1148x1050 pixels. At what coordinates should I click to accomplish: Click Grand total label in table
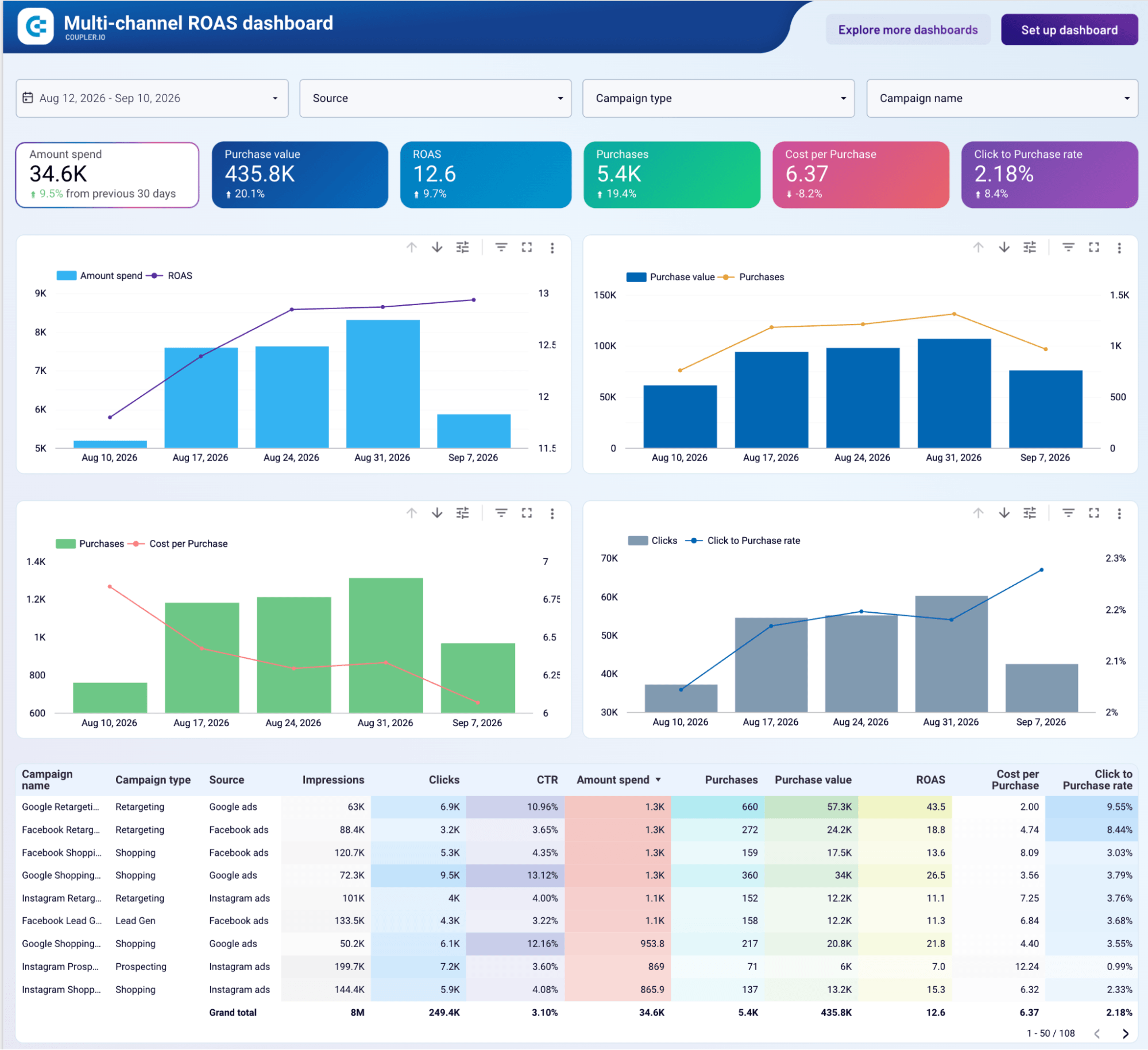(233, 1013)
